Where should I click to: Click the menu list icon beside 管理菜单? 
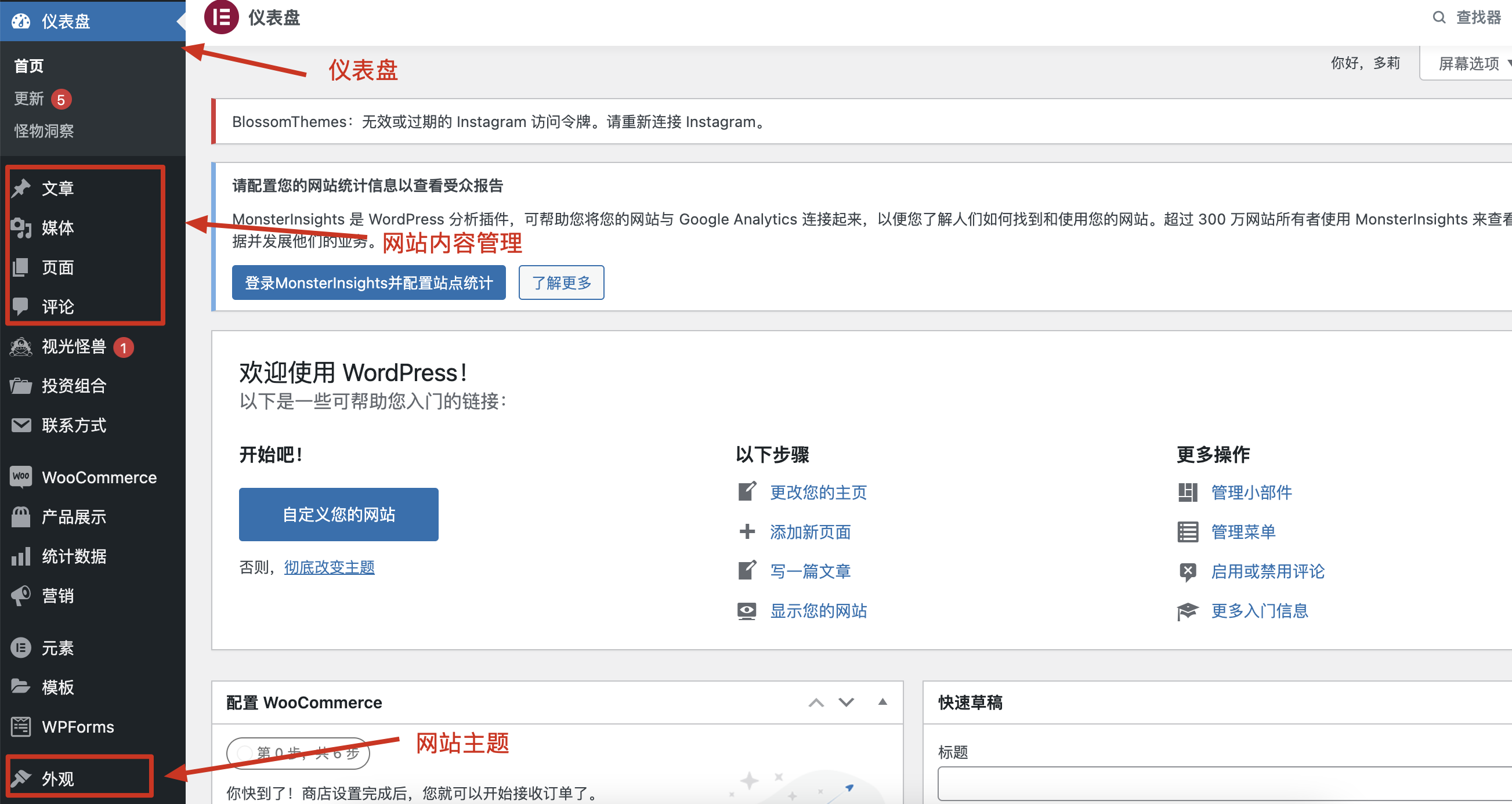point(1188,532)
